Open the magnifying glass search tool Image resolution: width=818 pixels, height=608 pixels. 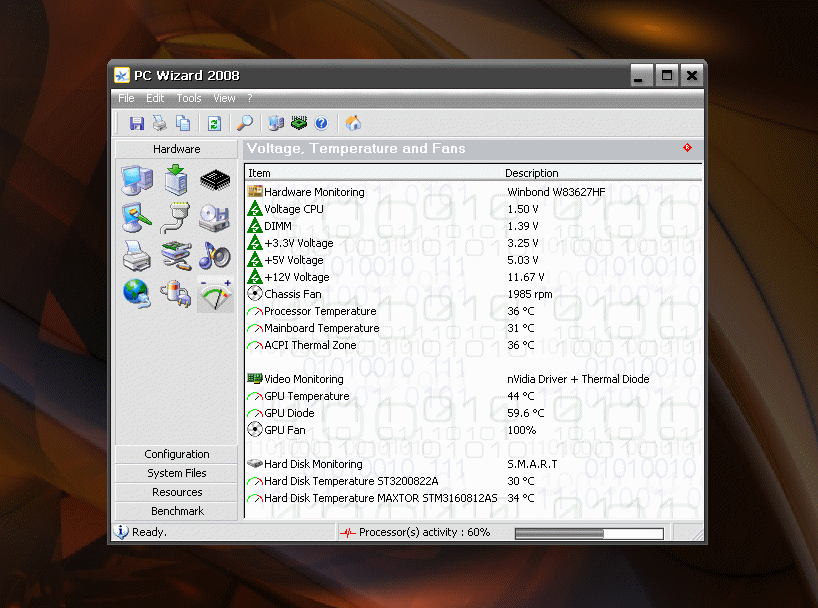click(x=244, y=123)
